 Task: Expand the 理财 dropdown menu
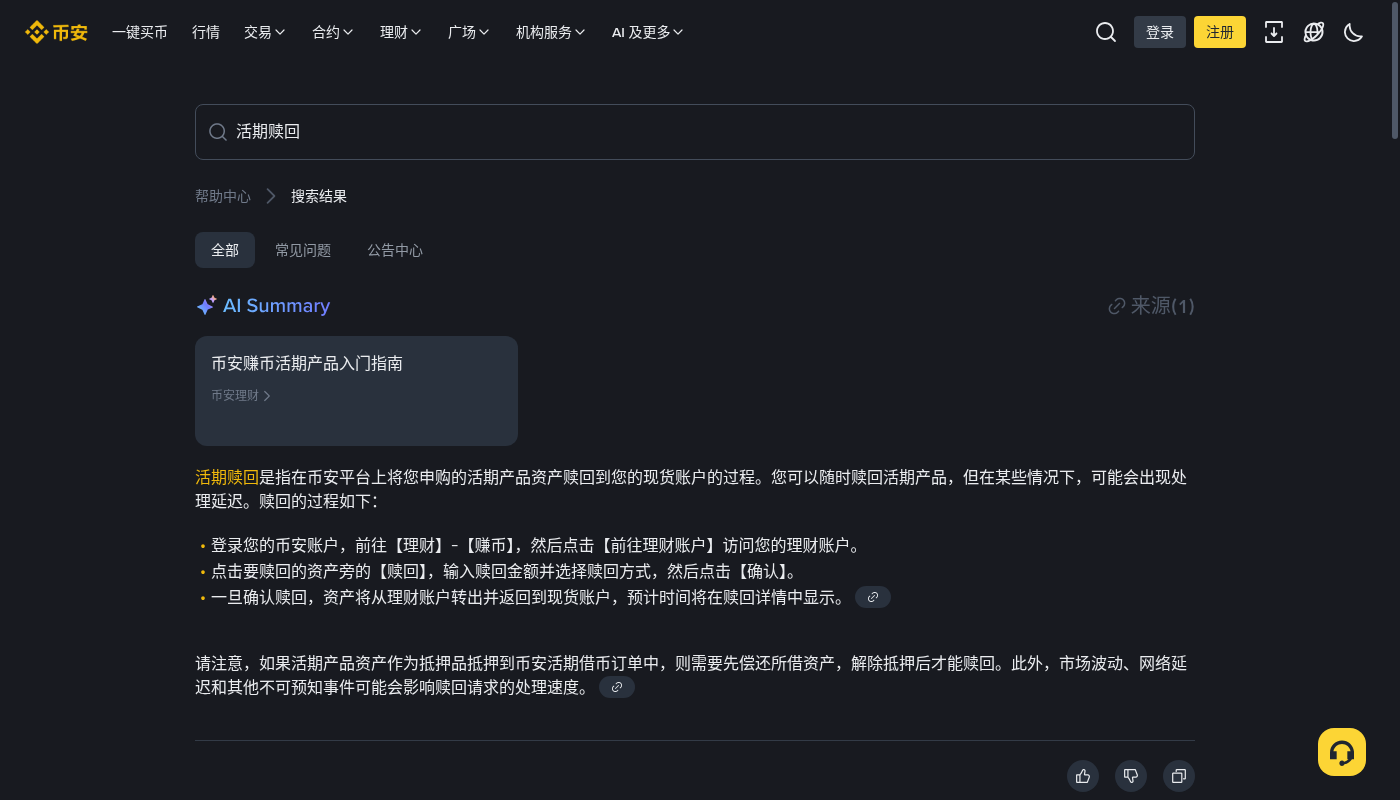pyautogui.click(x=401, y=32)
